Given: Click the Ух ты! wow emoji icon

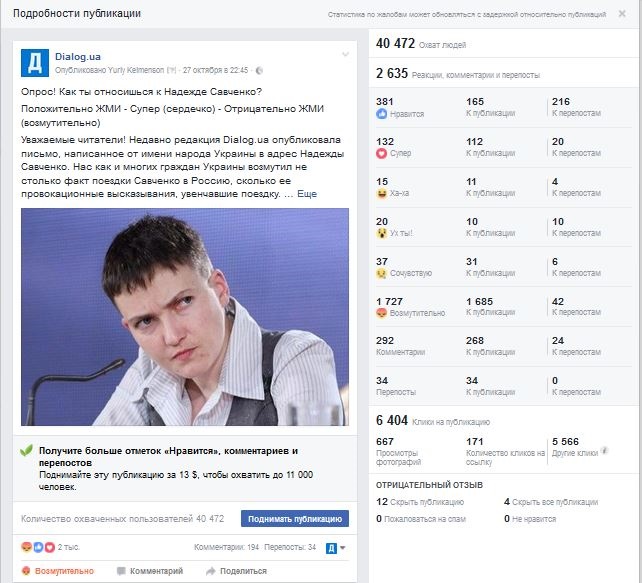Looking at the screenshot, I should click(381, 233).
